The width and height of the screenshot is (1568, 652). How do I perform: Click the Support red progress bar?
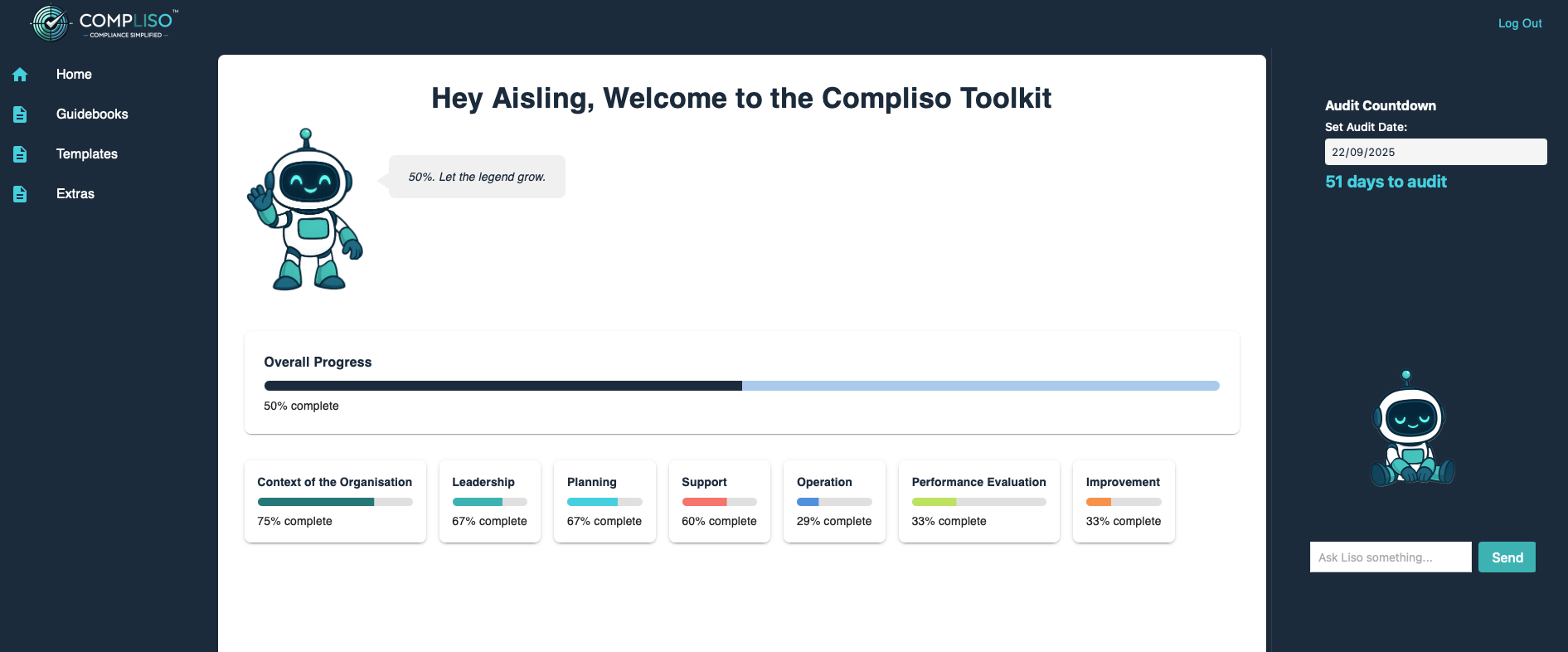coord(719,502)
